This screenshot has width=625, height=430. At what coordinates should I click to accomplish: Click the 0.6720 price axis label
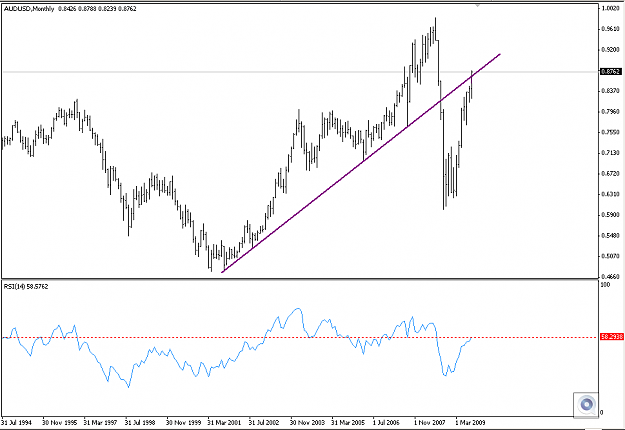610,173
